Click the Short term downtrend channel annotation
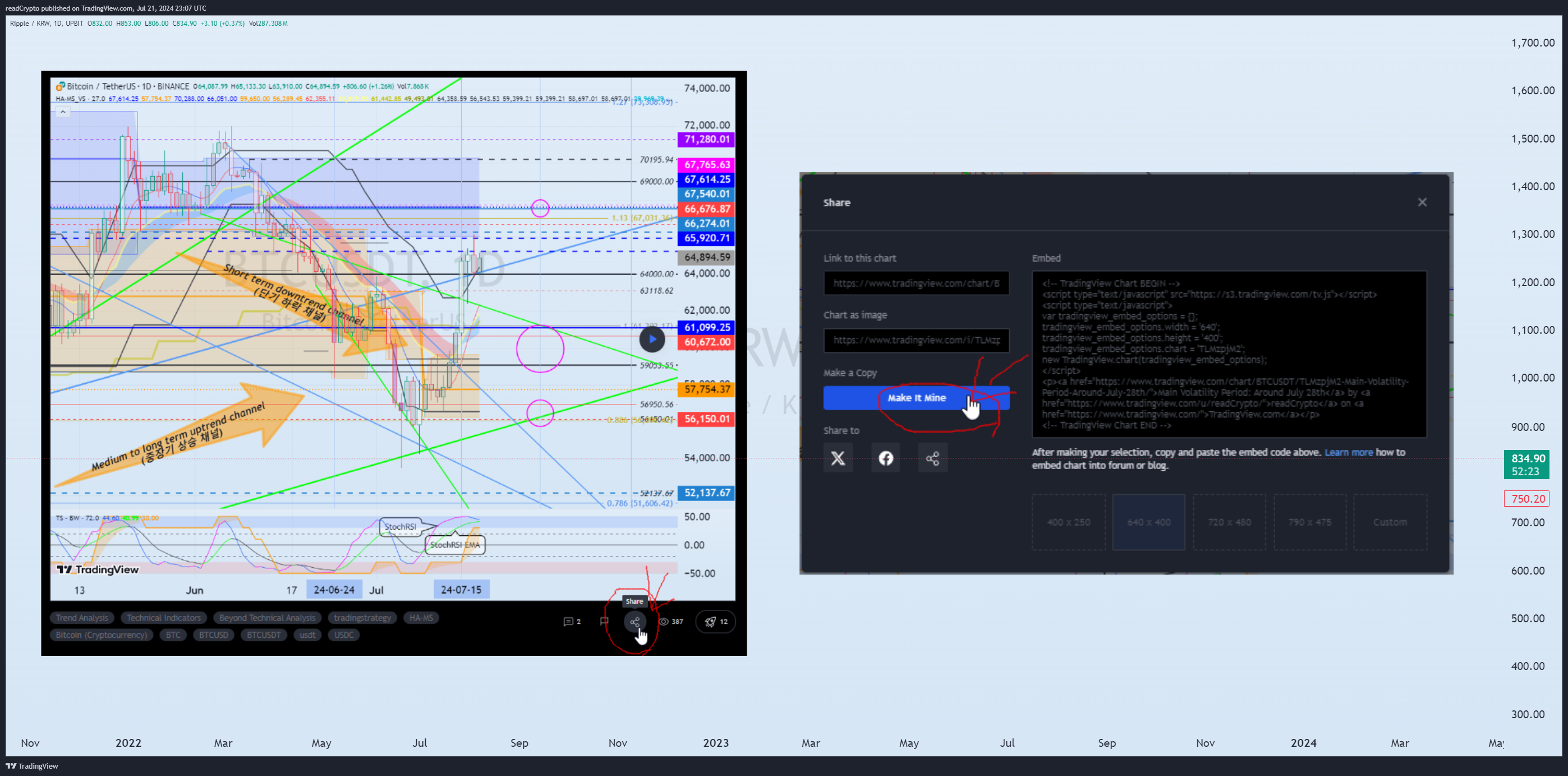Image resolution: width=1568 pixels, height=776 pixels. 294,295
